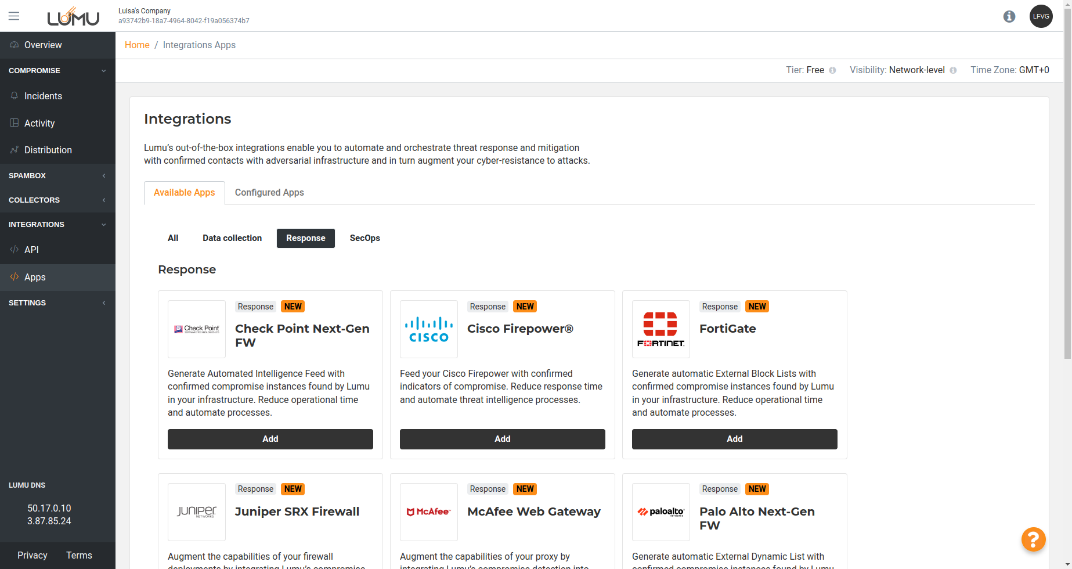The width and height of the screenshot is (1072, 569).
Task: Expand the Collectors sidebar section
Action: (57, 200)
